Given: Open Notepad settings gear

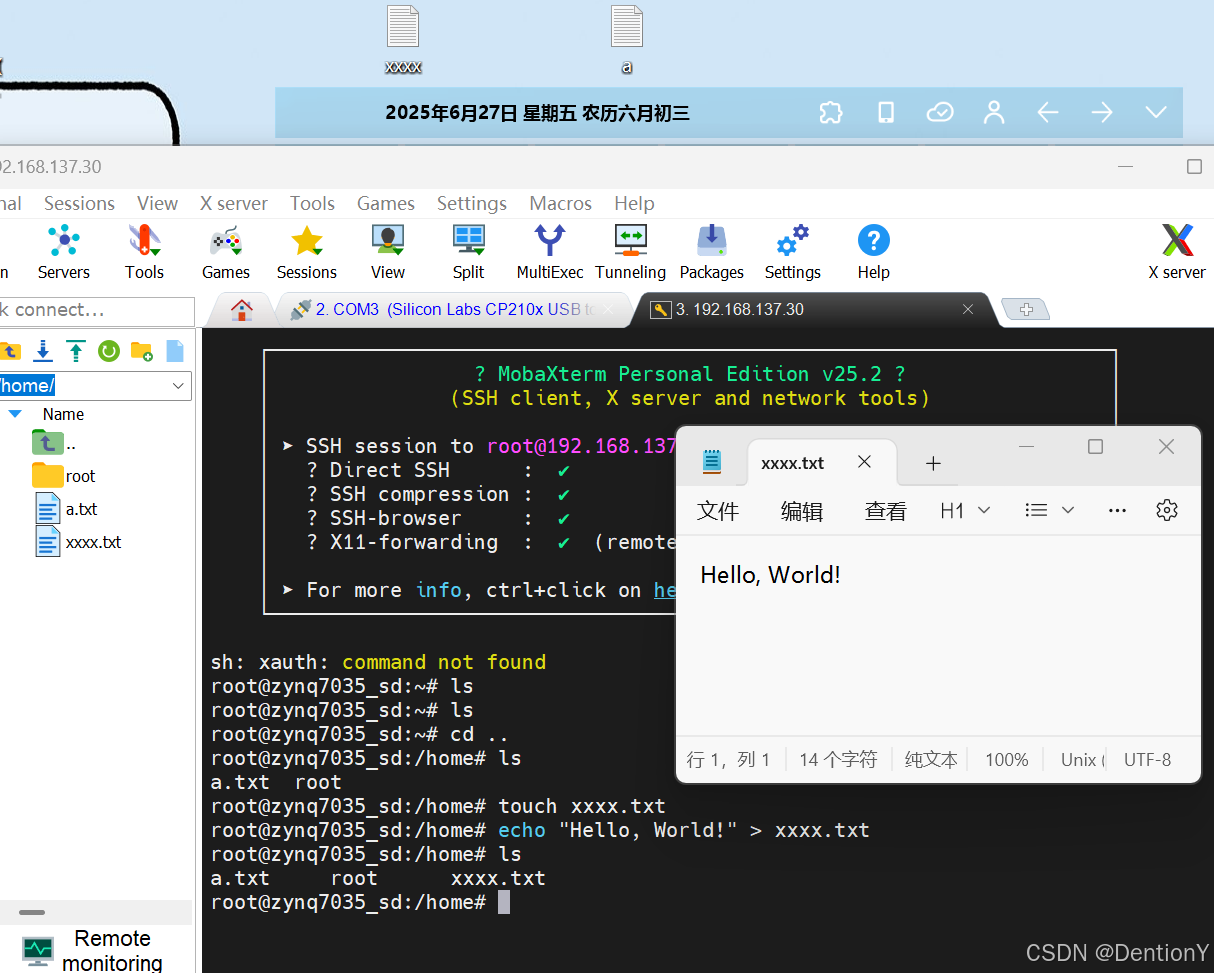Looking at the screenshot, I should (x=1166, y=510).
